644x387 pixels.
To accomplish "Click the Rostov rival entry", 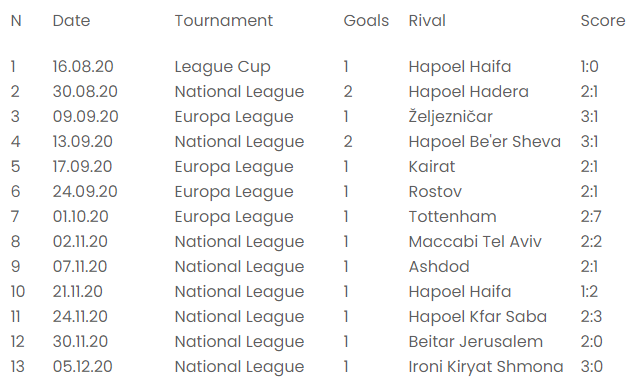I will [435, 192].
